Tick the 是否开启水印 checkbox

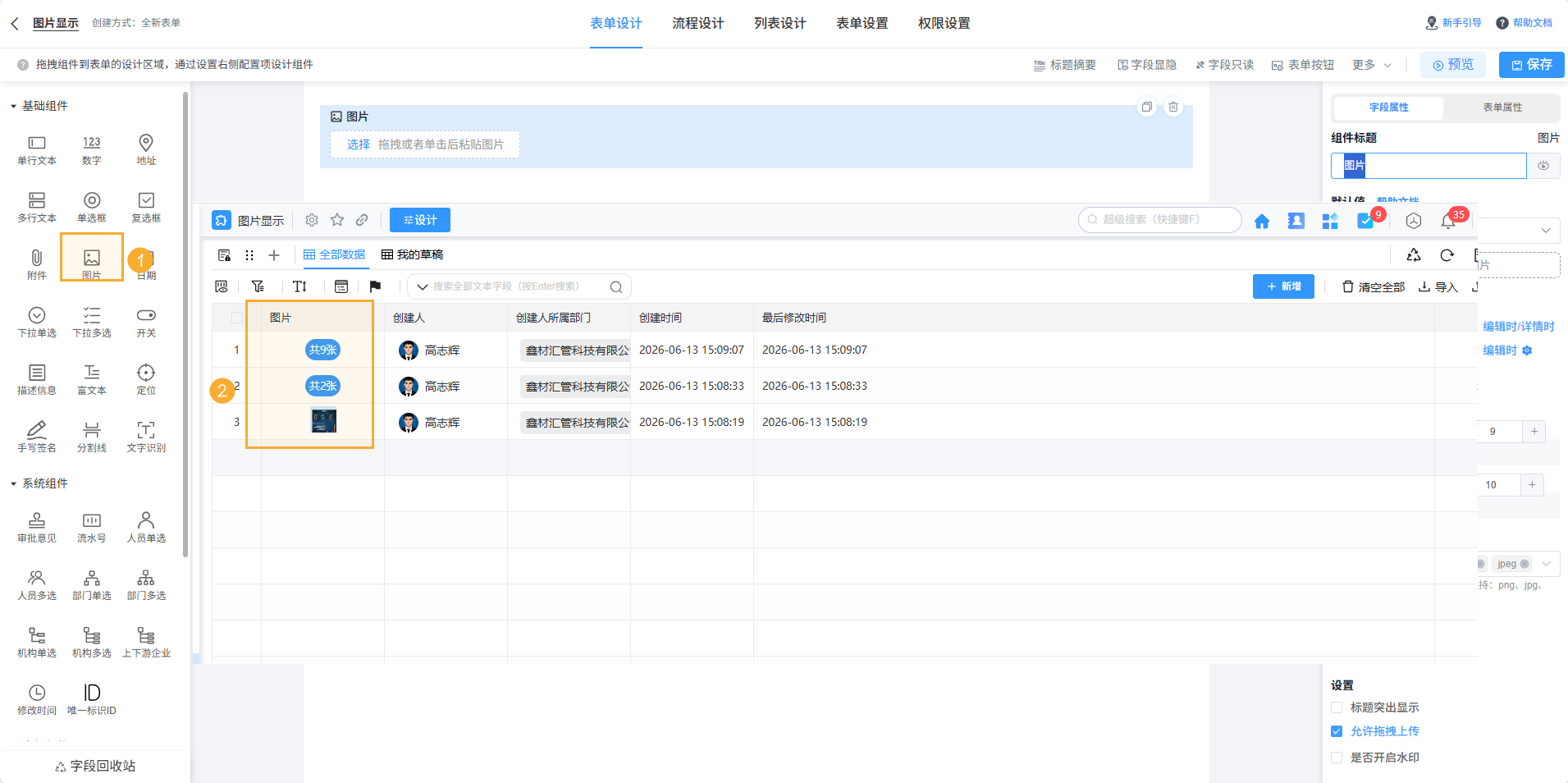coord(1337,758)
